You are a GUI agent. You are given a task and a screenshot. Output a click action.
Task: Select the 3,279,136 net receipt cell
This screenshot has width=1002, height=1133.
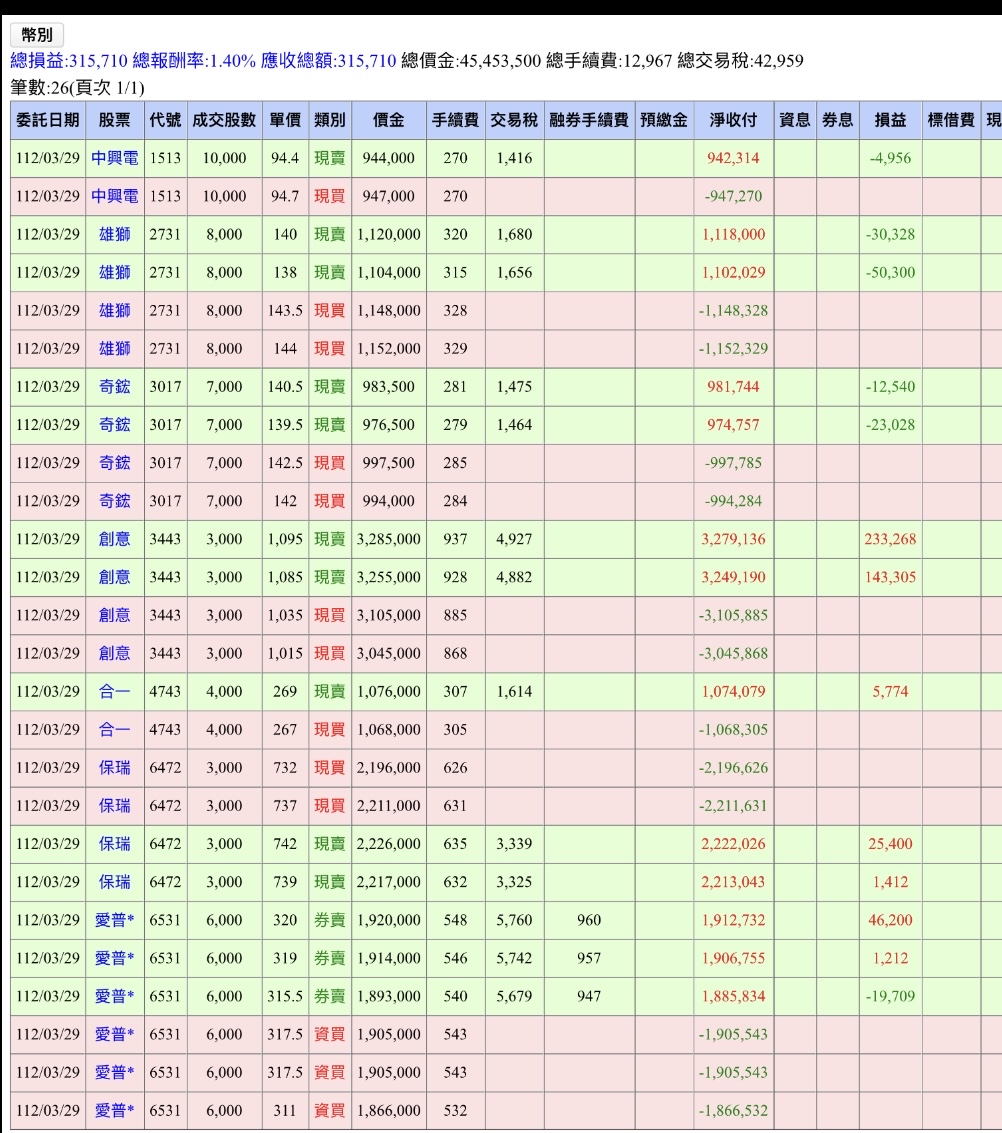pos(733,539)
